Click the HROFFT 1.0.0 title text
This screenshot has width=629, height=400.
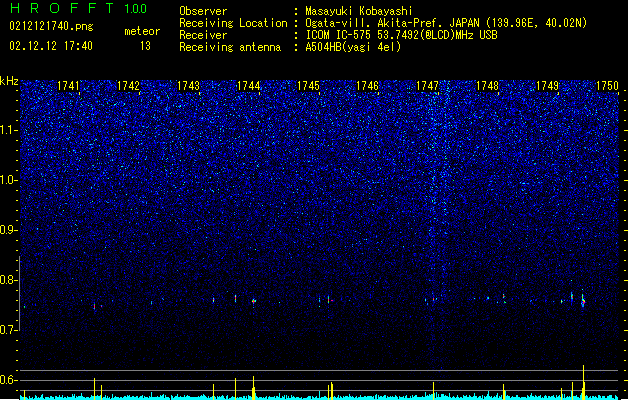pos(78,8)
